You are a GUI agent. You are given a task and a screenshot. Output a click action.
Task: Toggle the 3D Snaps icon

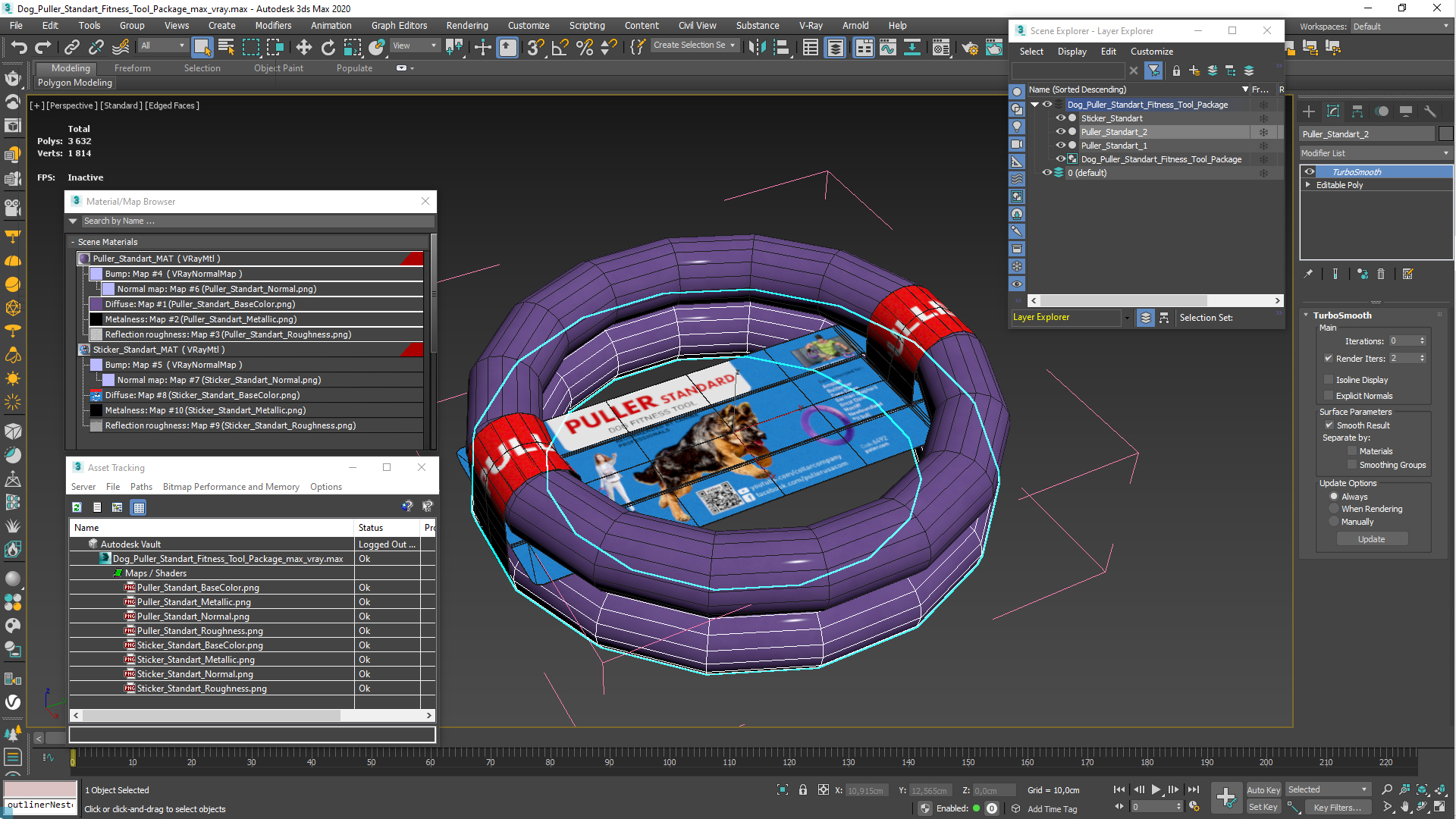point(535,47)
